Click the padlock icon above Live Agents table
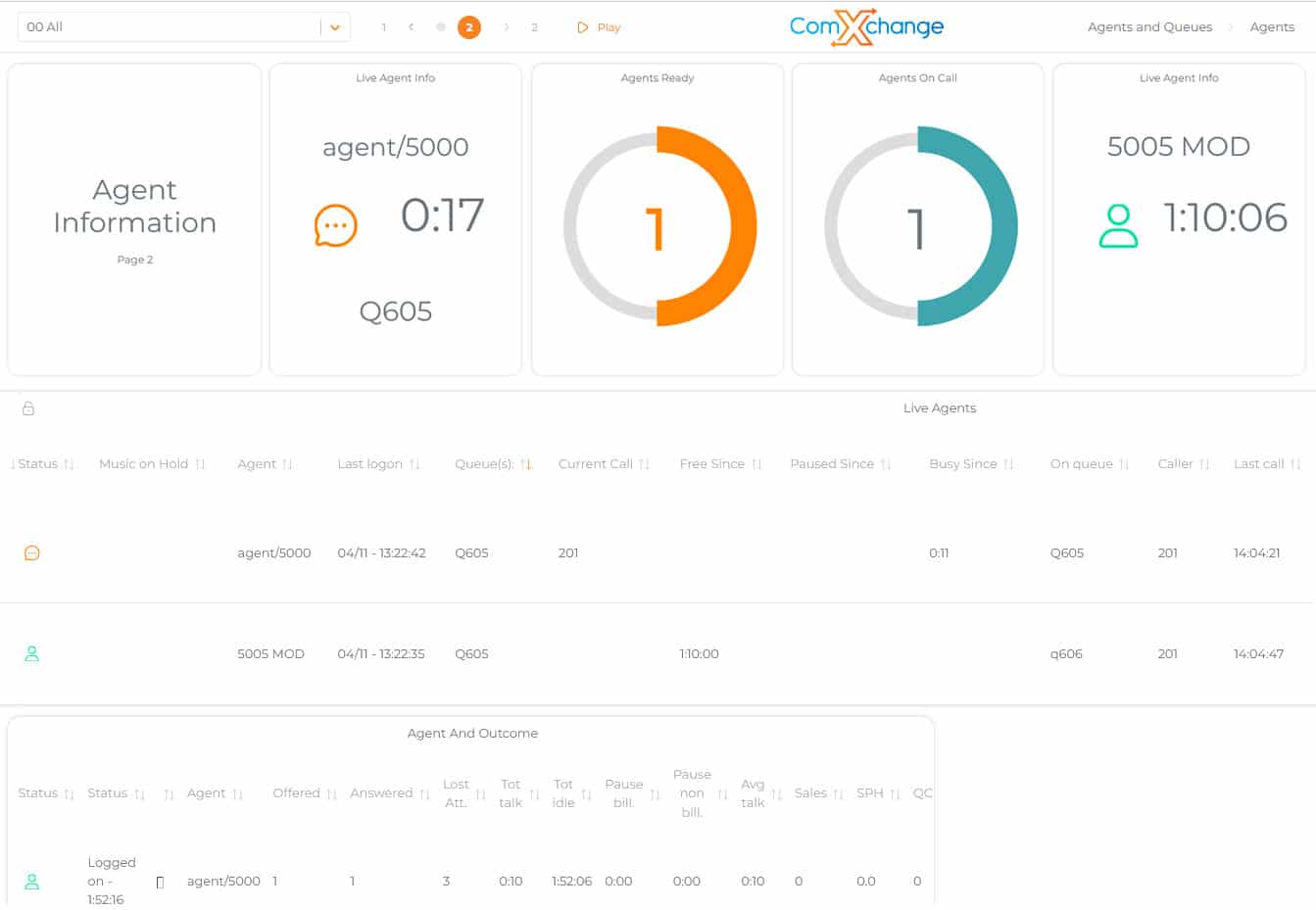The image size is (1316, 910). click(28, 408)
